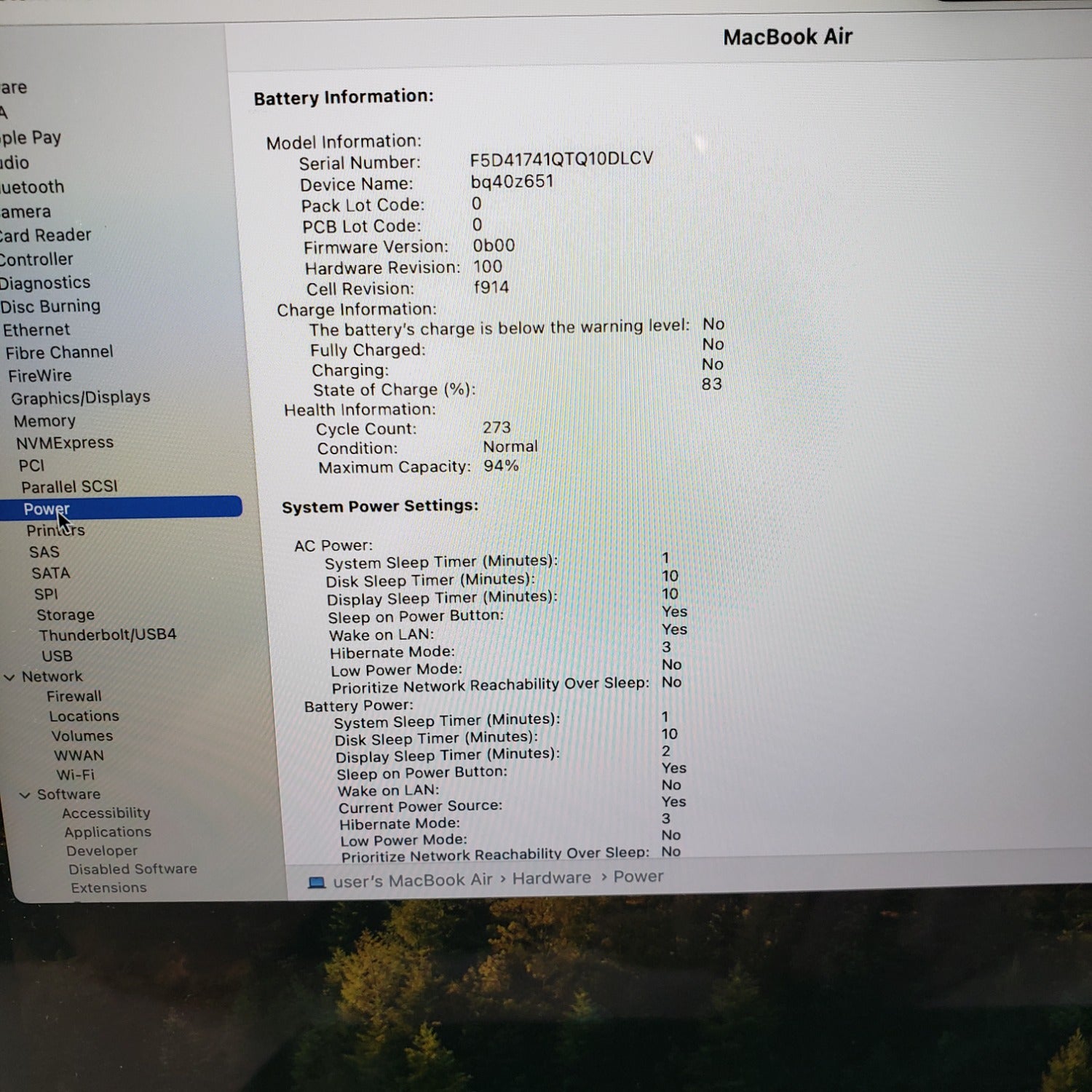Select Developer under Software
The height and width of the screenshot is (1092, 1092).
pos(102,851)
